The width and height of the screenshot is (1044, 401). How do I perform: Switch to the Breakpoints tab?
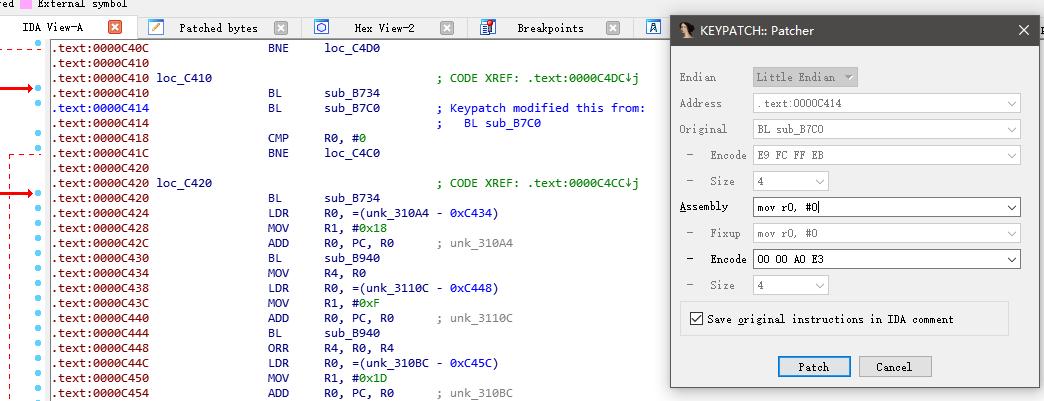tap(550, 28)
